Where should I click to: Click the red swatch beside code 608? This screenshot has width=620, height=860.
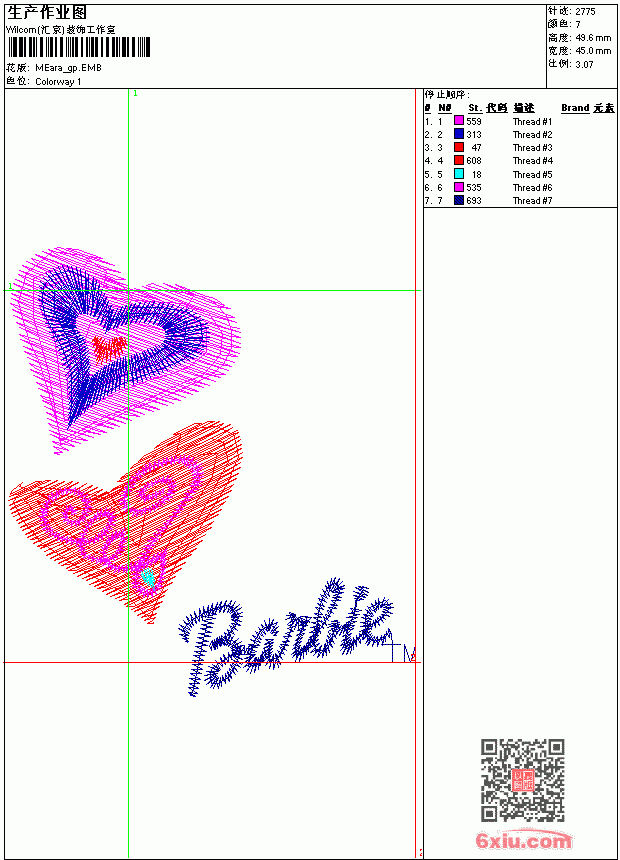point(459,160)
